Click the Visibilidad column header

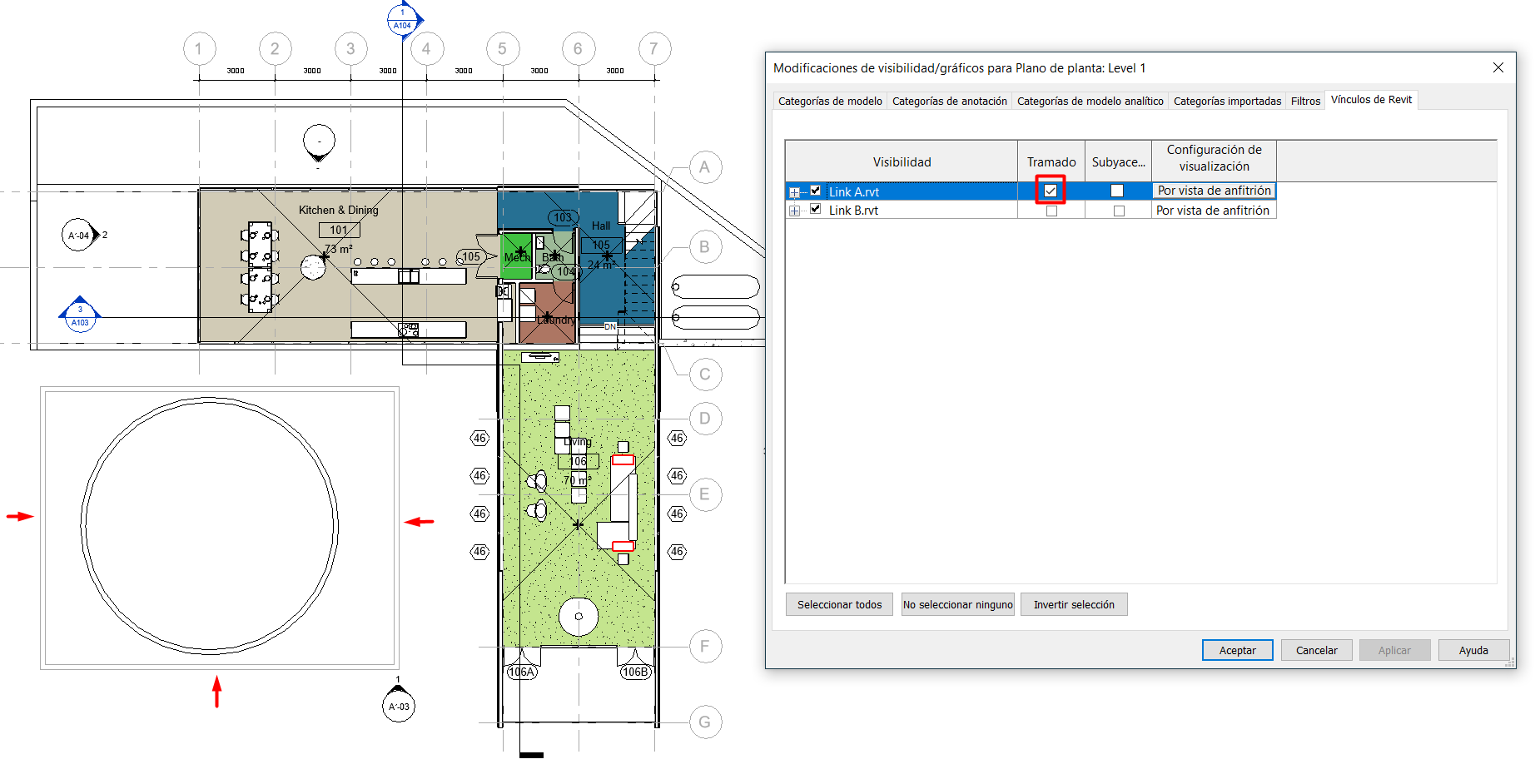[x=902, y=161]
